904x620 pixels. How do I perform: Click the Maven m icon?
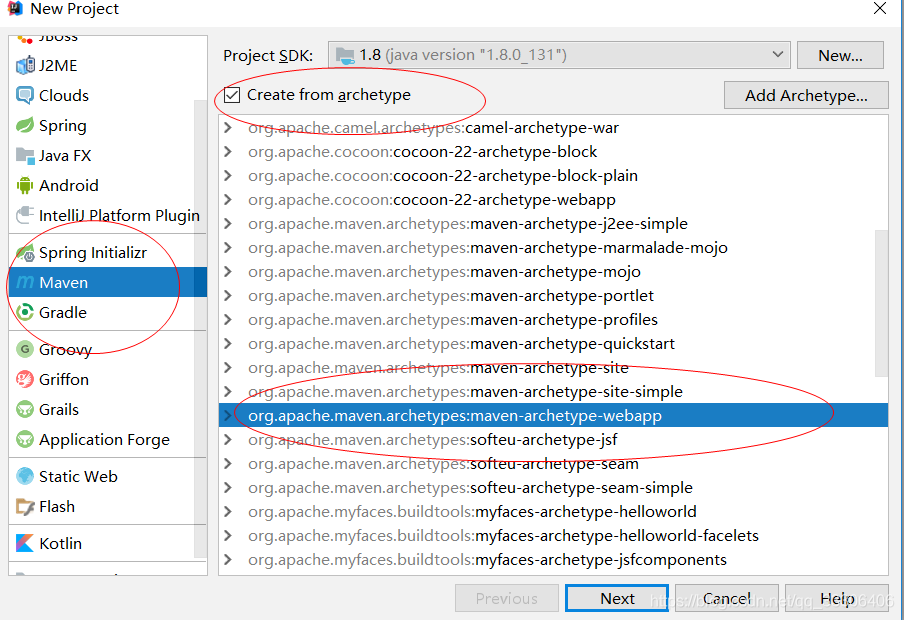point(25,283)
